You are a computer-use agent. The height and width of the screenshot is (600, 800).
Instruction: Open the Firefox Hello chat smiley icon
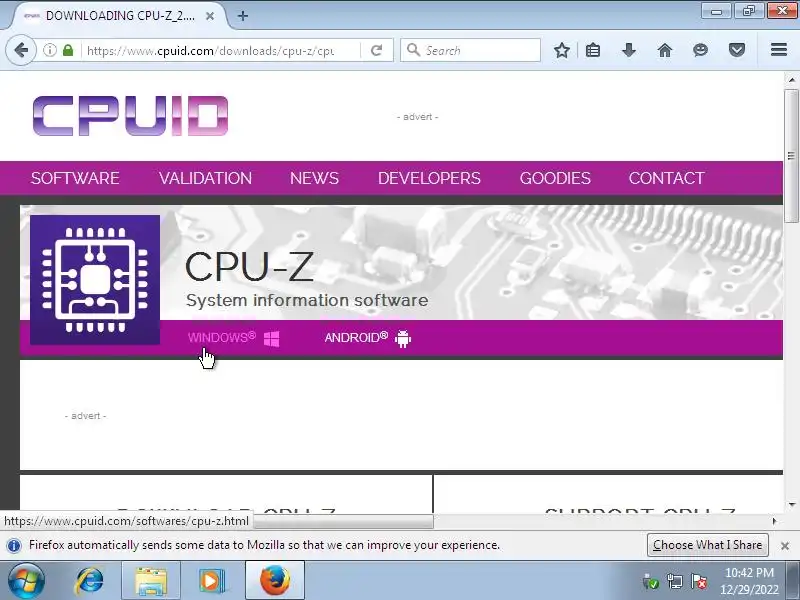(x=701, y=50)
